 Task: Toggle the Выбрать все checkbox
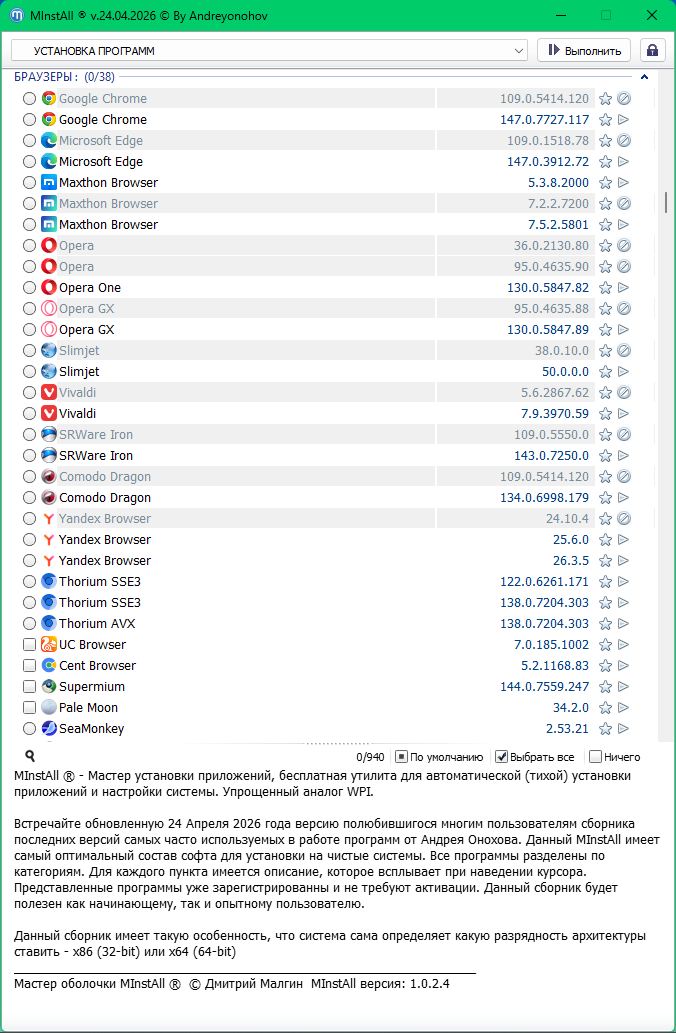[502, 757]
